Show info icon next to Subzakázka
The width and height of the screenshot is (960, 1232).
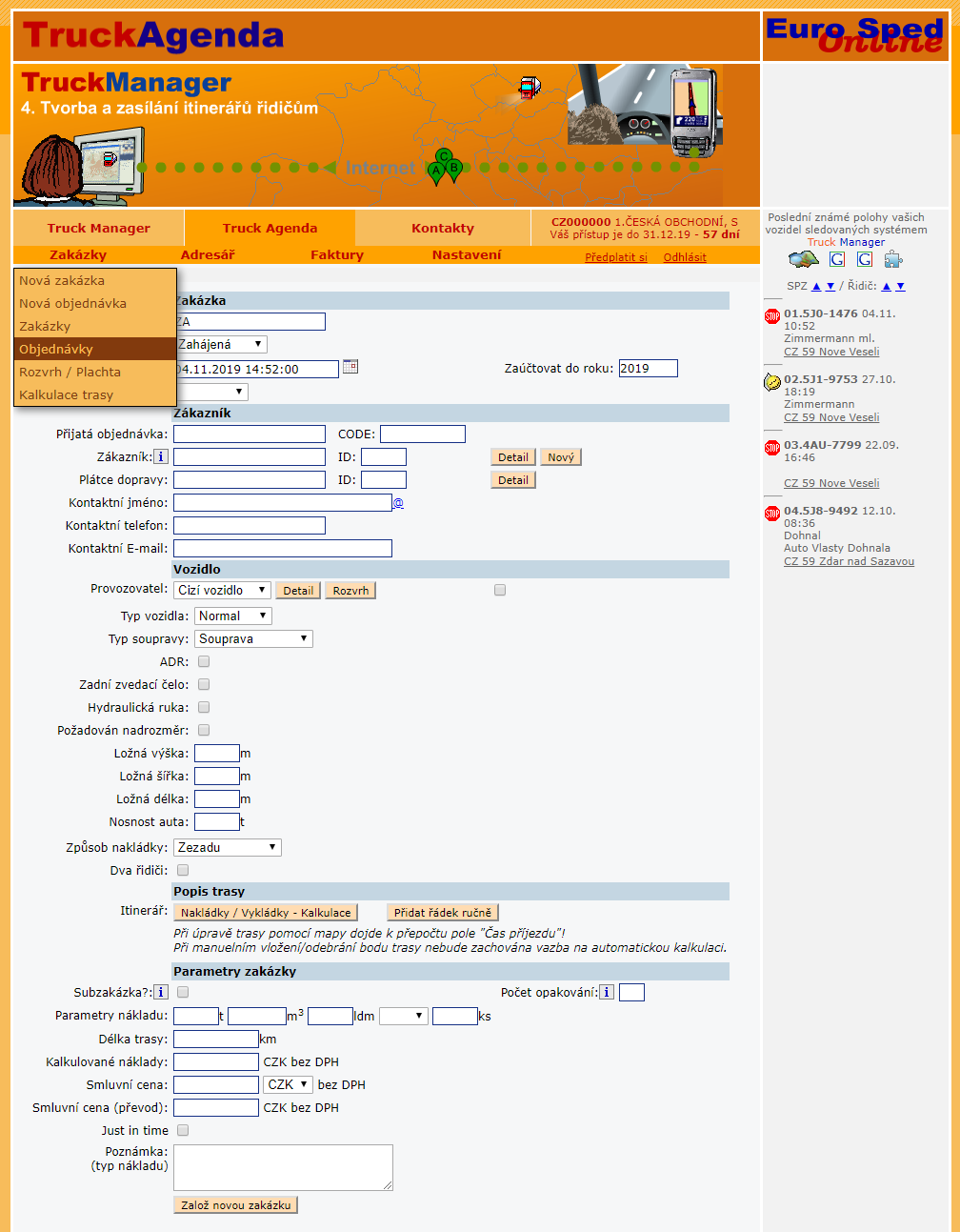pyautogui.click(x=162, y=993)
